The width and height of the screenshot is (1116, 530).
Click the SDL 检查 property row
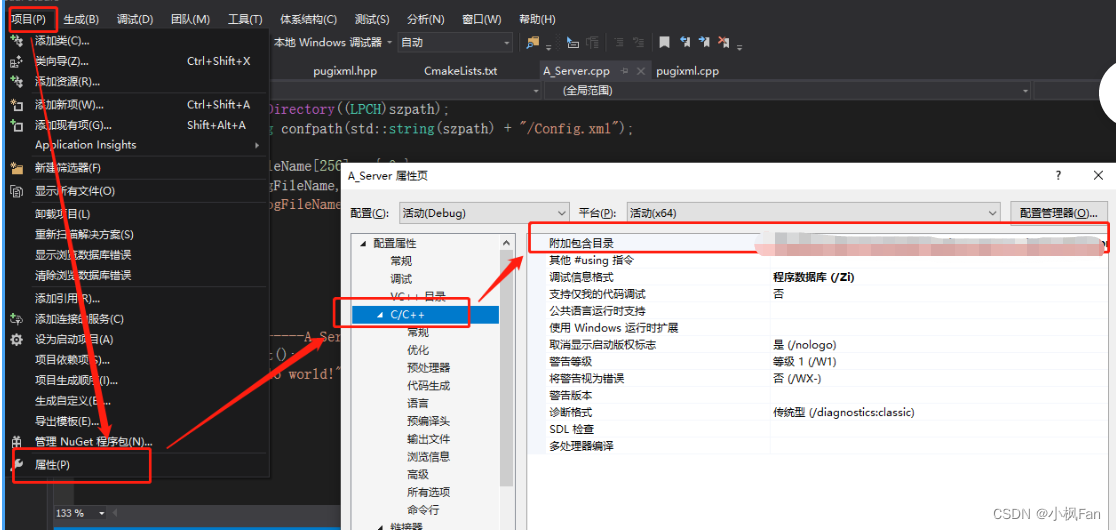coord(818,429)
